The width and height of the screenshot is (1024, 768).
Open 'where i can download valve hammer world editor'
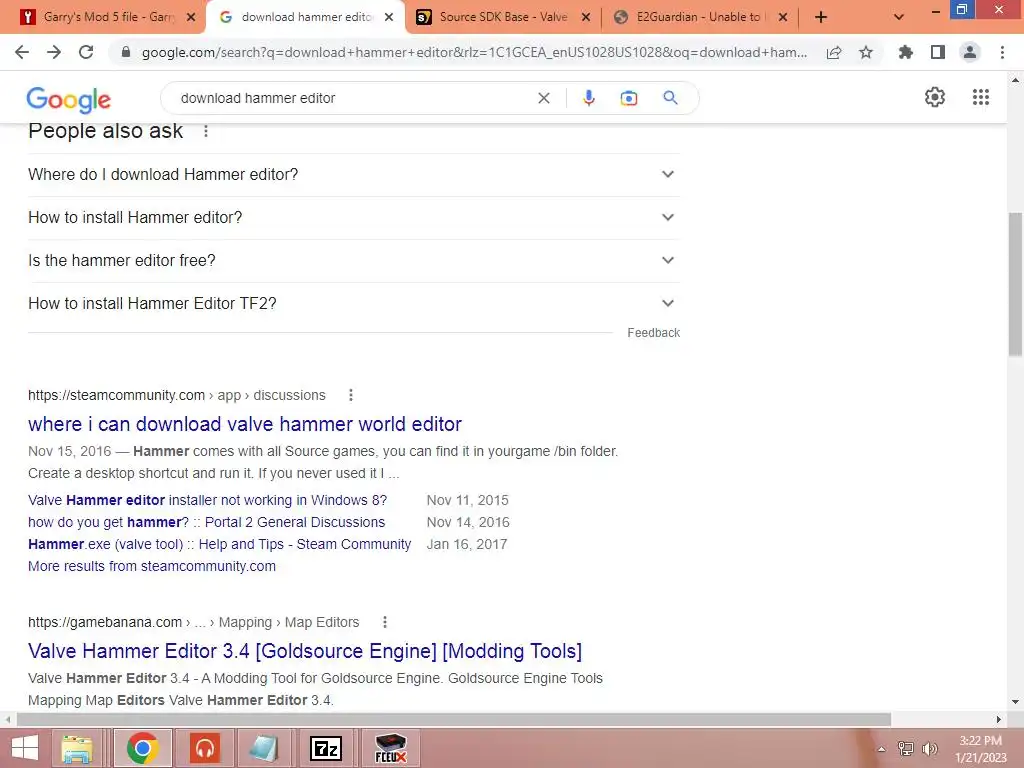tap(245, 424)
